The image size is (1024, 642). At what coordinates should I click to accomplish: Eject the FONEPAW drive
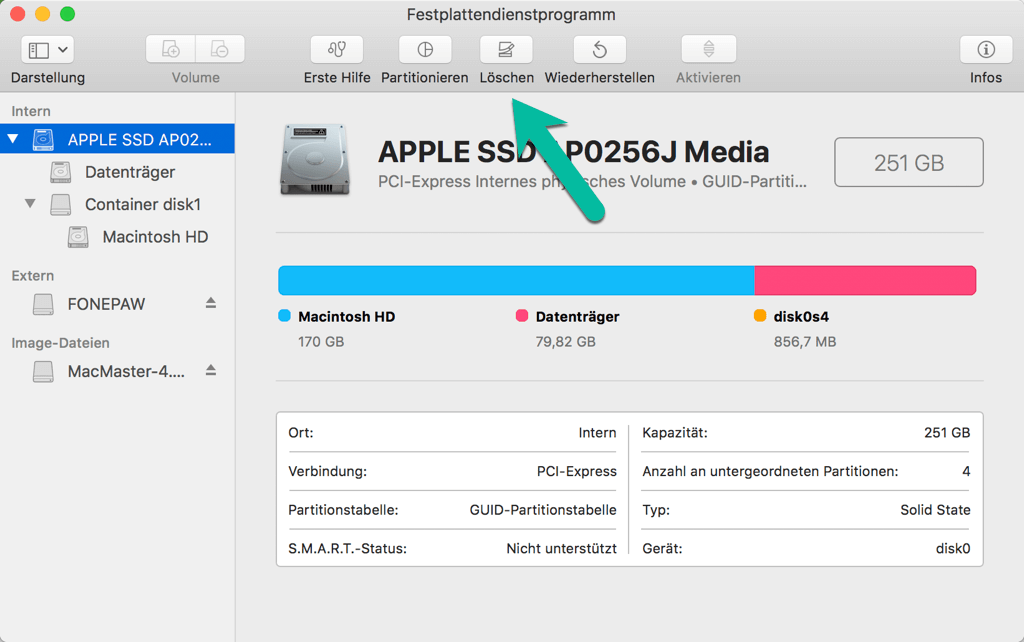pyautogui.click(x=210, y=303)
